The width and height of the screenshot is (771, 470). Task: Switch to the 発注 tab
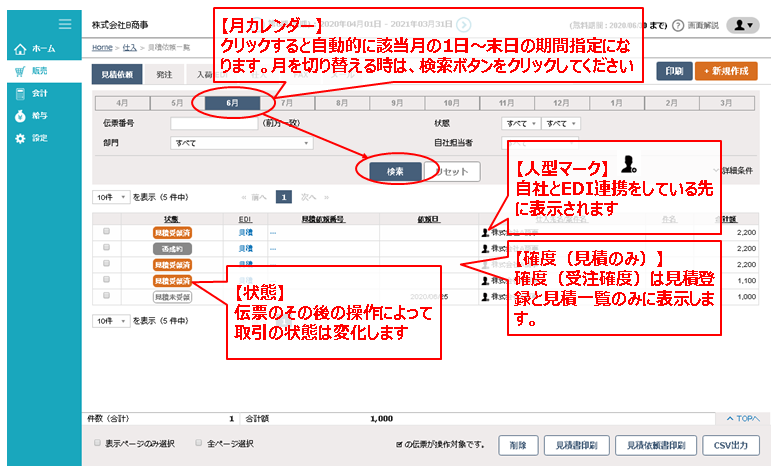click(163, 73)
